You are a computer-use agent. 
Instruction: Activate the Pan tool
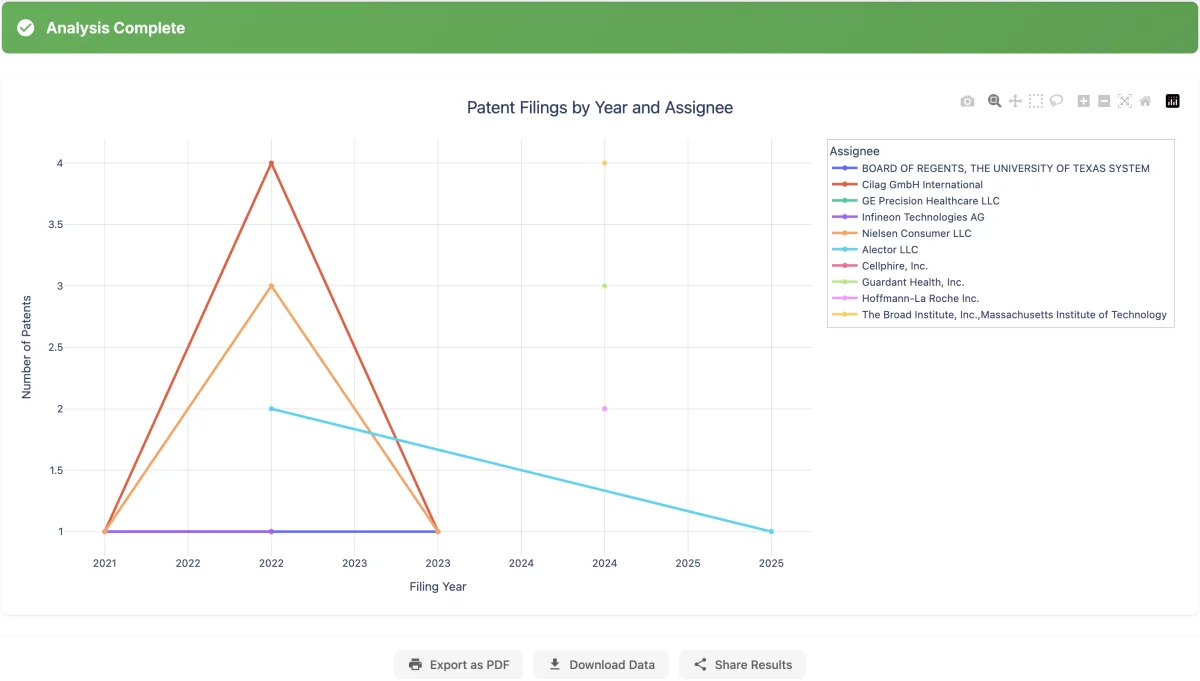pos(1015,101)
